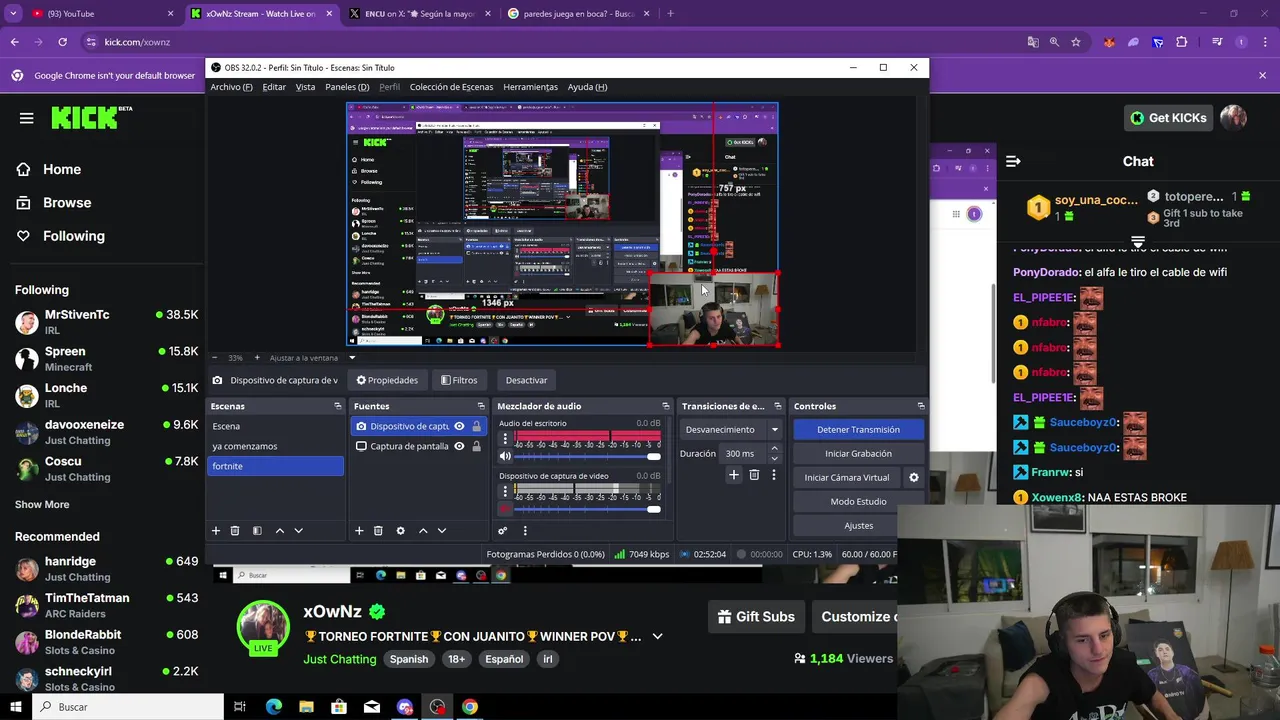Open OBS Ajustes settings
The height and width of the screenshot is (720, 1280).
click(x=858, y=526)
